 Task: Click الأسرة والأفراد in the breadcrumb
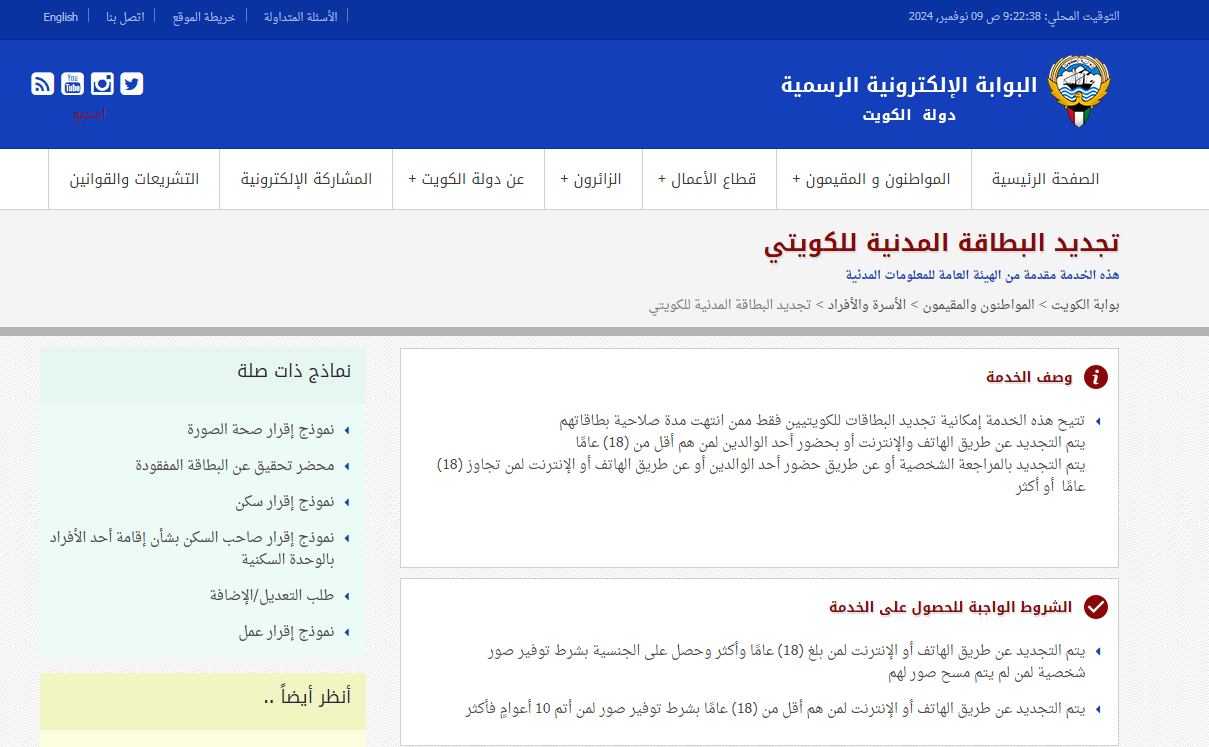(x=867, y=304)
